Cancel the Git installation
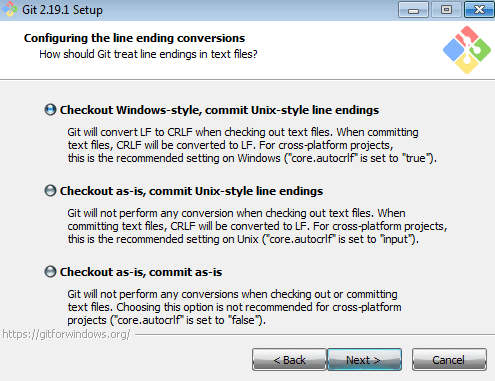The width and height of the screenshot is (495, 381). tap(449, 360)
